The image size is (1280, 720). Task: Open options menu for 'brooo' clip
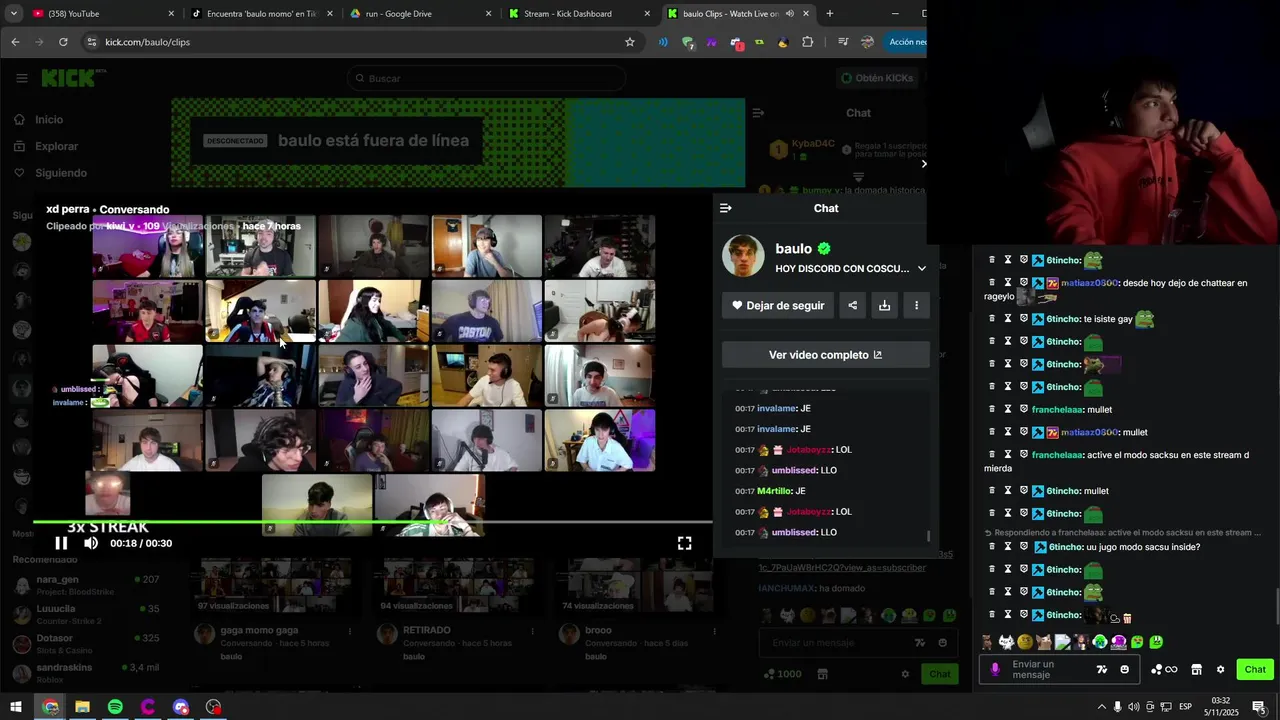[x=714, y=631]
